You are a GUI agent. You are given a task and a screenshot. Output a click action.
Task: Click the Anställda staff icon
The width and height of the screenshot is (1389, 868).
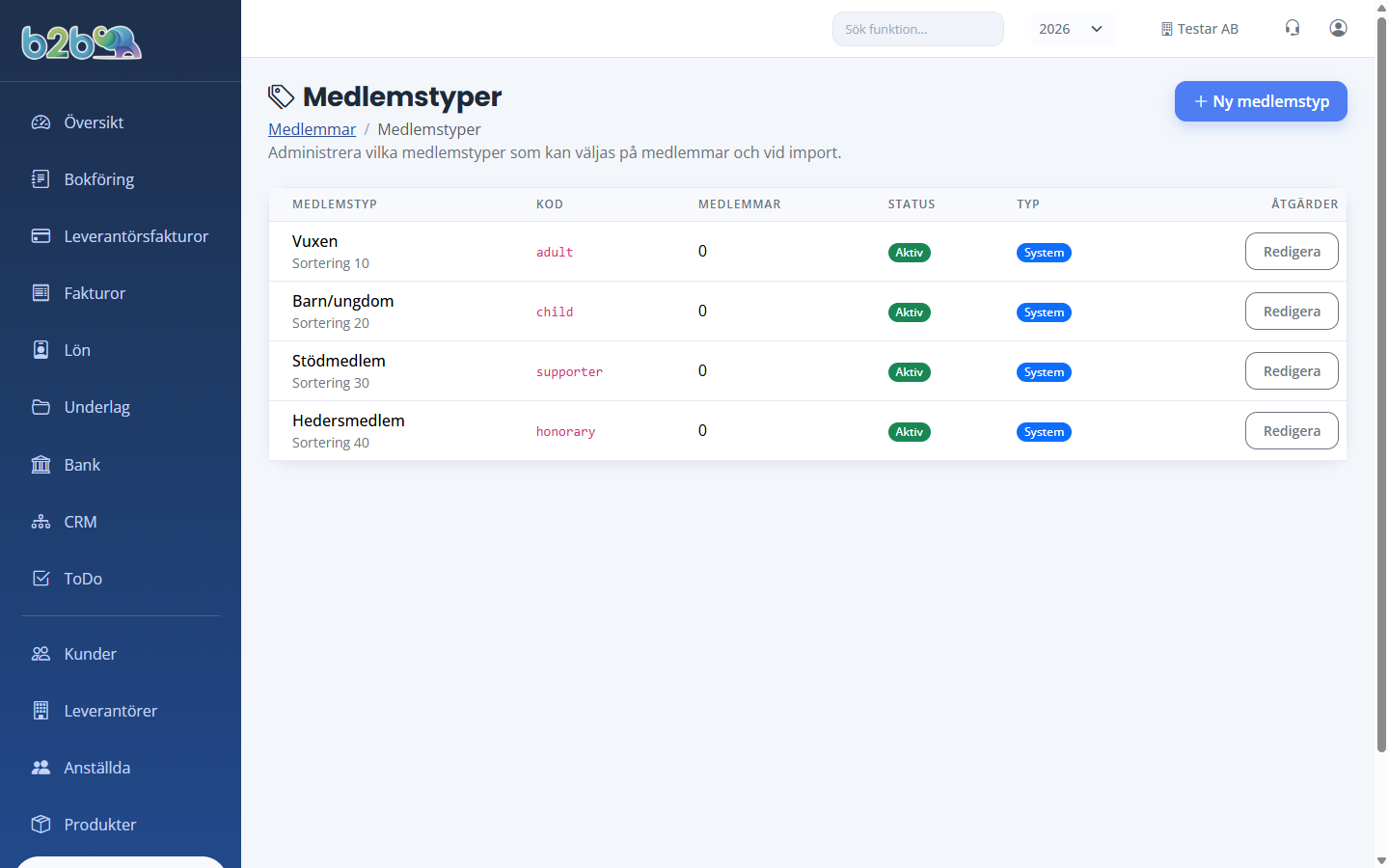(41, 768)
